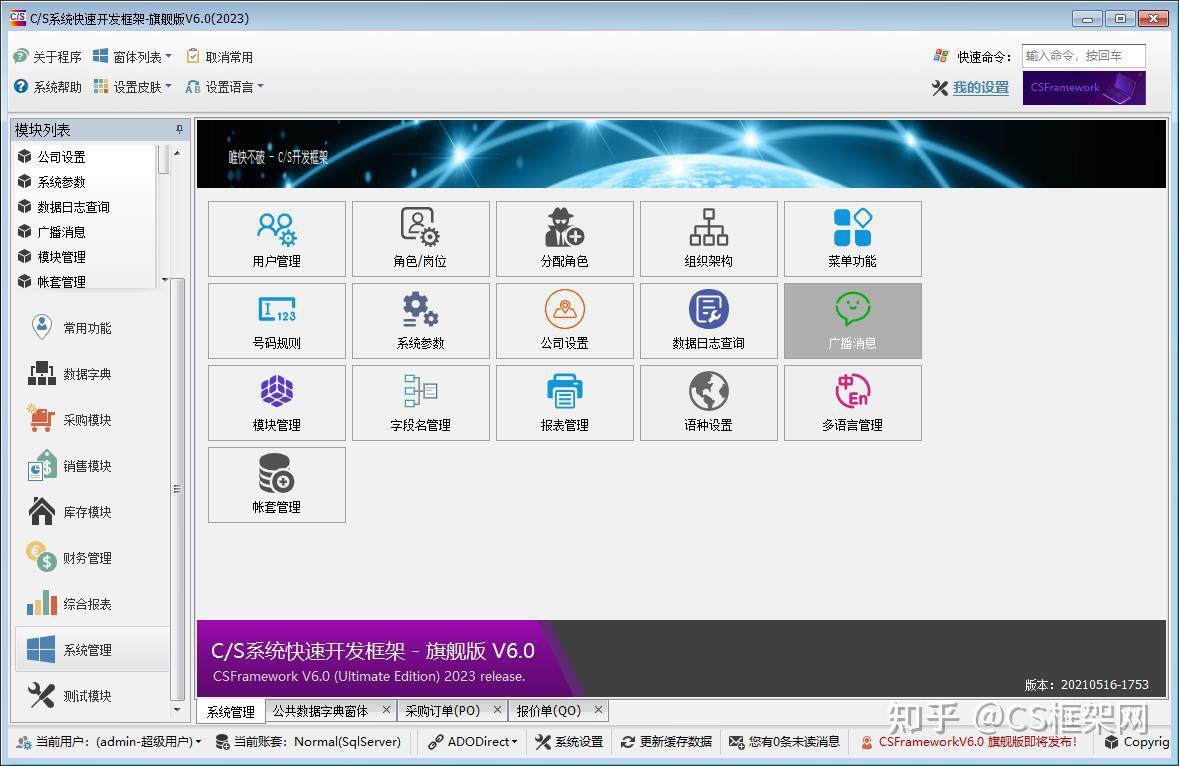1179x766 pixels.
Task: Open the 用户管理 module tile
Action: coord(276,238)
